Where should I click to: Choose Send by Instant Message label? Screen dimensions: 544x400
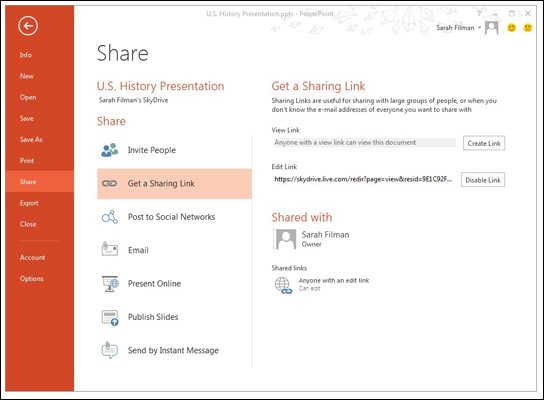tap(173, 350)
